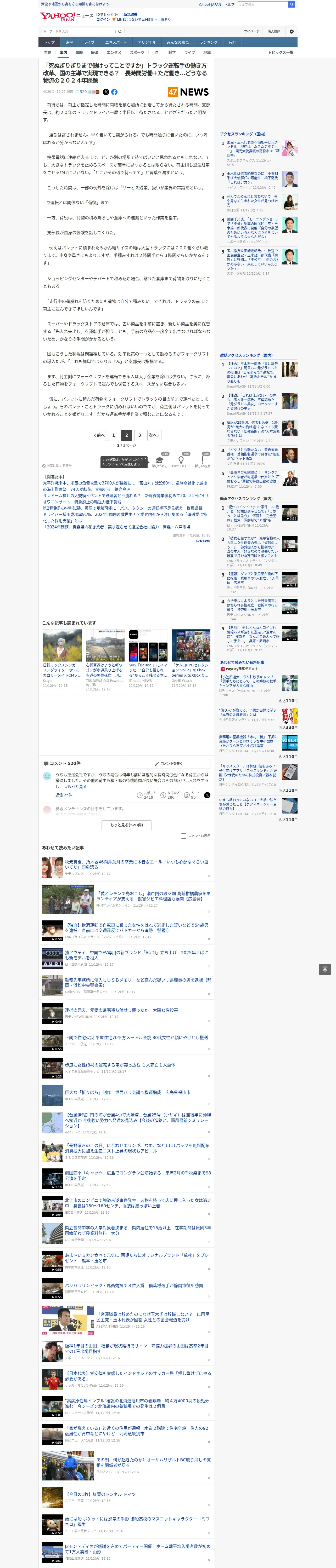Click the keyword search magnifier icon
336x1568 pixels.
tap(120, 32)
